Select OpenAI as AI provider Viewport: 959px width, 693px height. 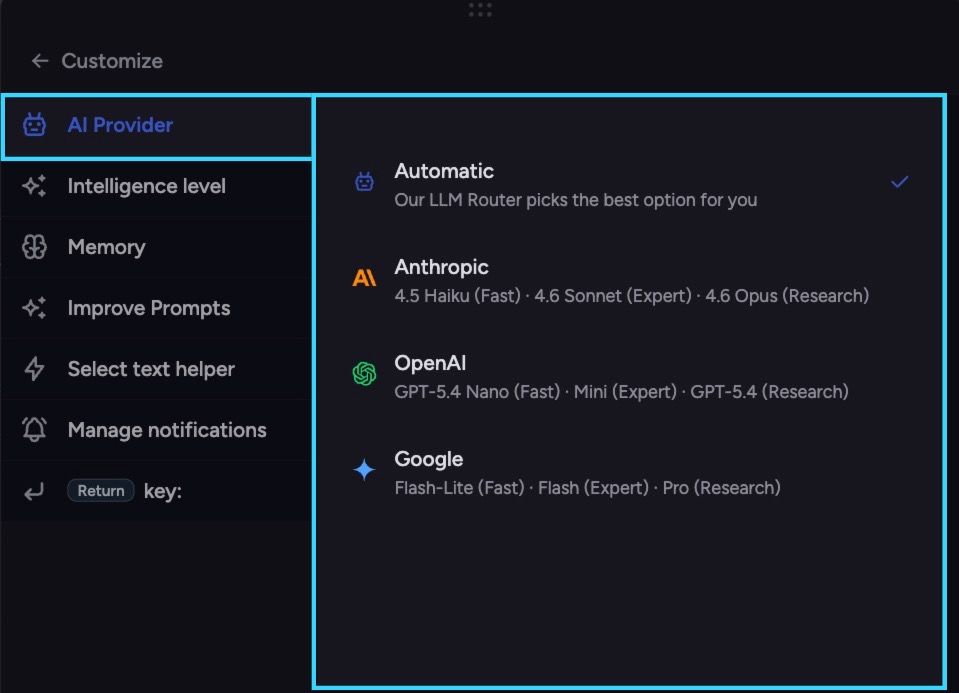click(x=630, y=377)
